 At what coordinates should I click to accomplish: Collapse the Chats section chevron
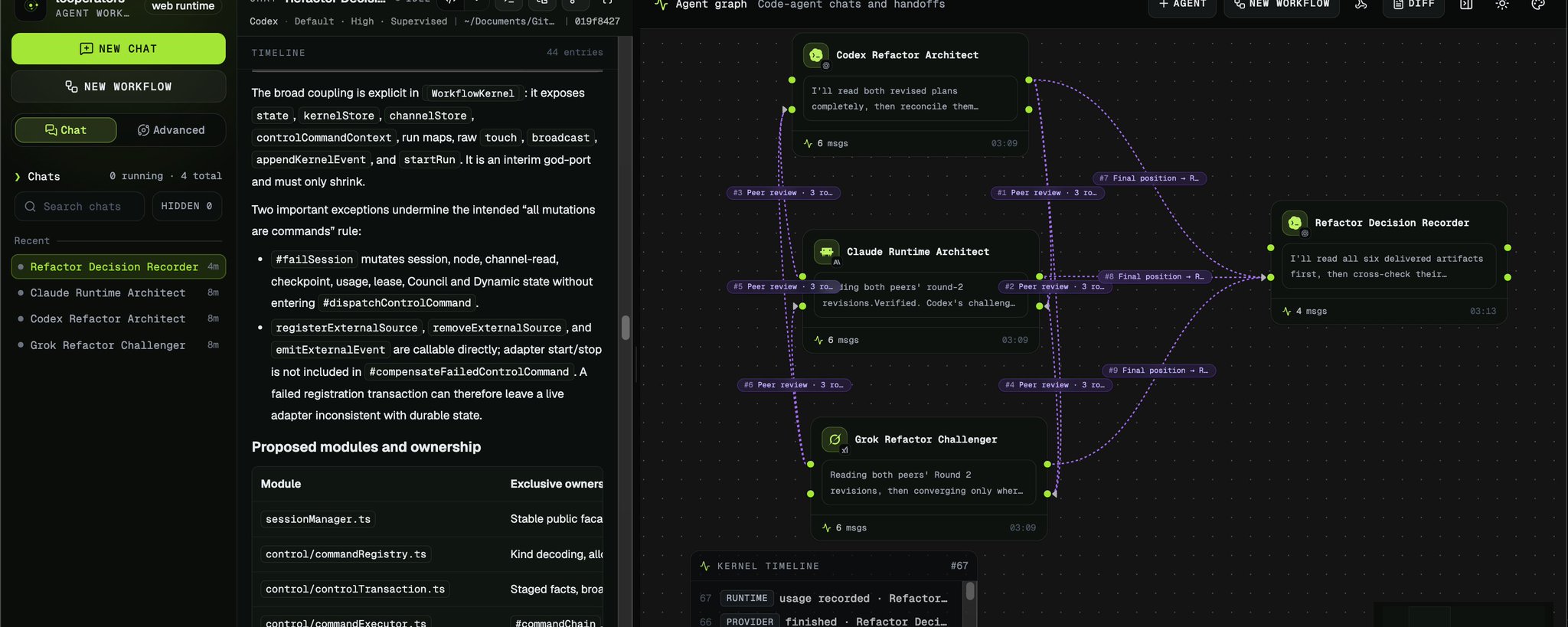point(18,177)
